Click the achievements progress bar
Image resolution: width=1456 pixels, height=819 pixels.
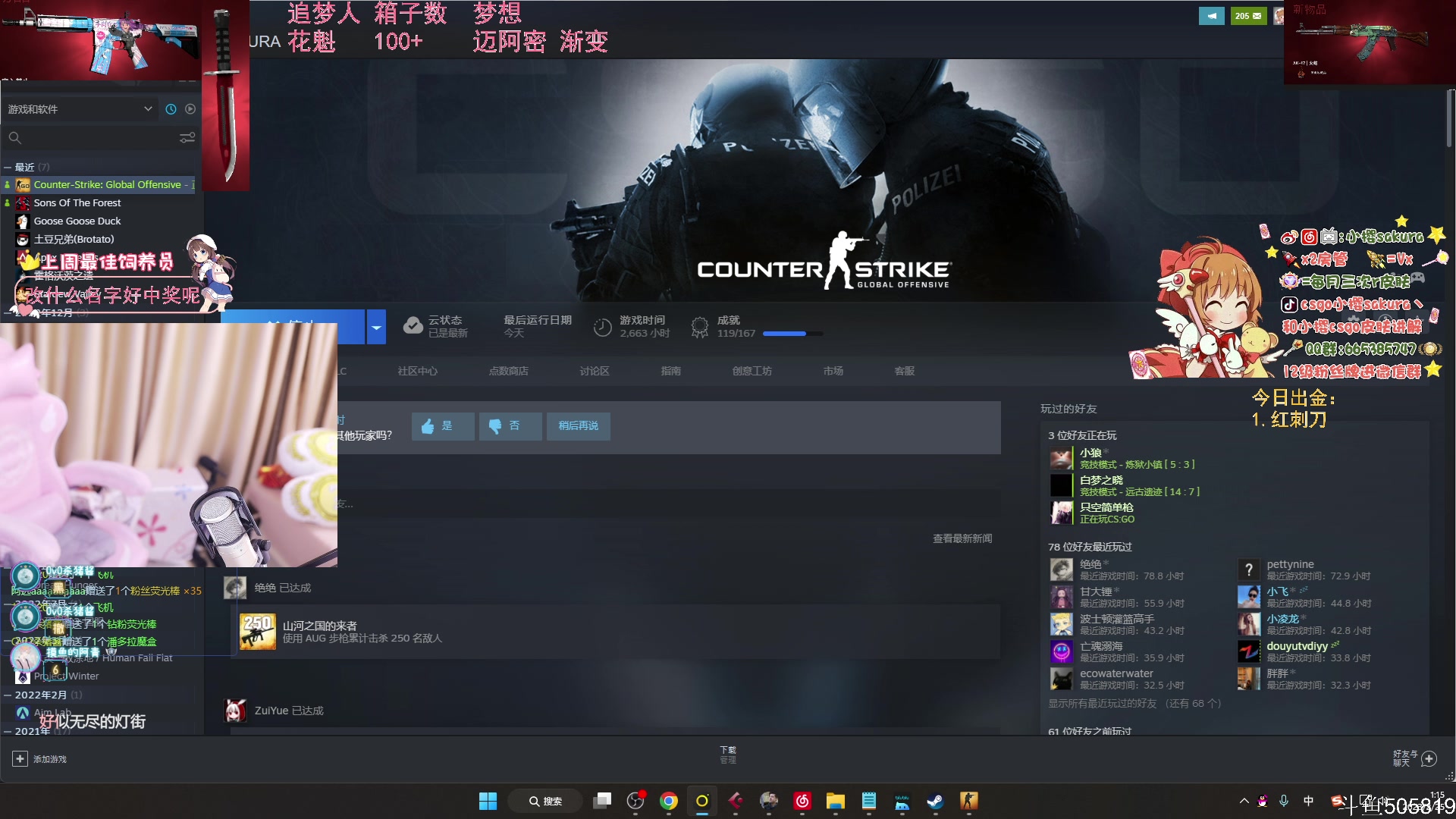pyautogui.click(x=792, y=334)
